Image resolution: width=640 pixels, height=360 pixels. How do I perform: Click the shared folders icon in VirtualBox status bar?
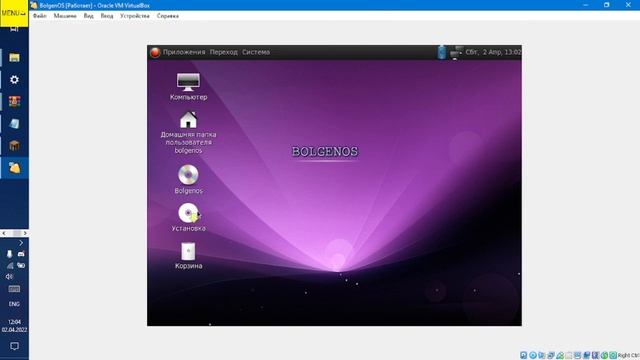569,356
